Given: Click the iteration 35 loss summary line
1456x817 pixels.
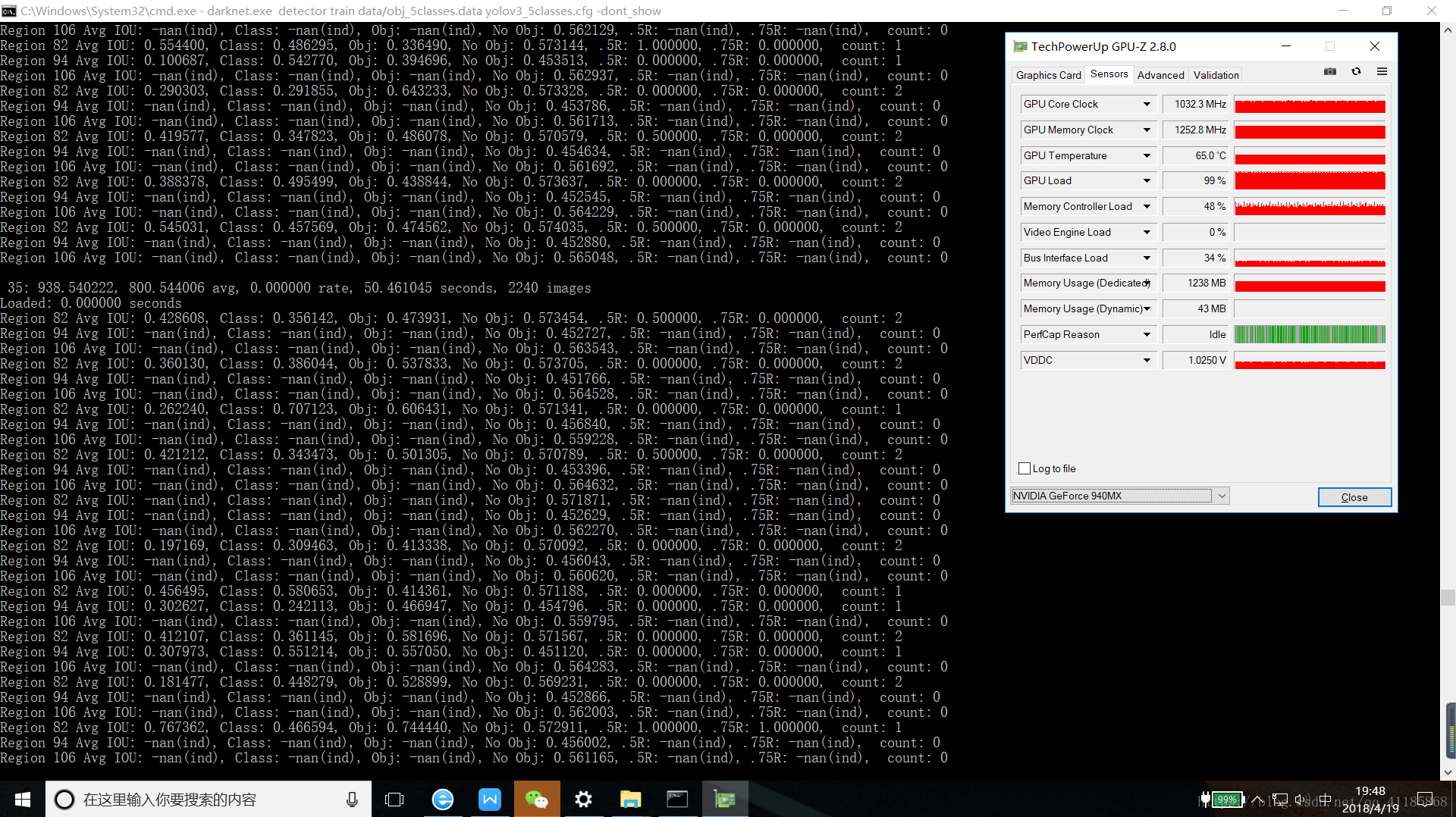Looking at the screenshot, I should point(299,288).
